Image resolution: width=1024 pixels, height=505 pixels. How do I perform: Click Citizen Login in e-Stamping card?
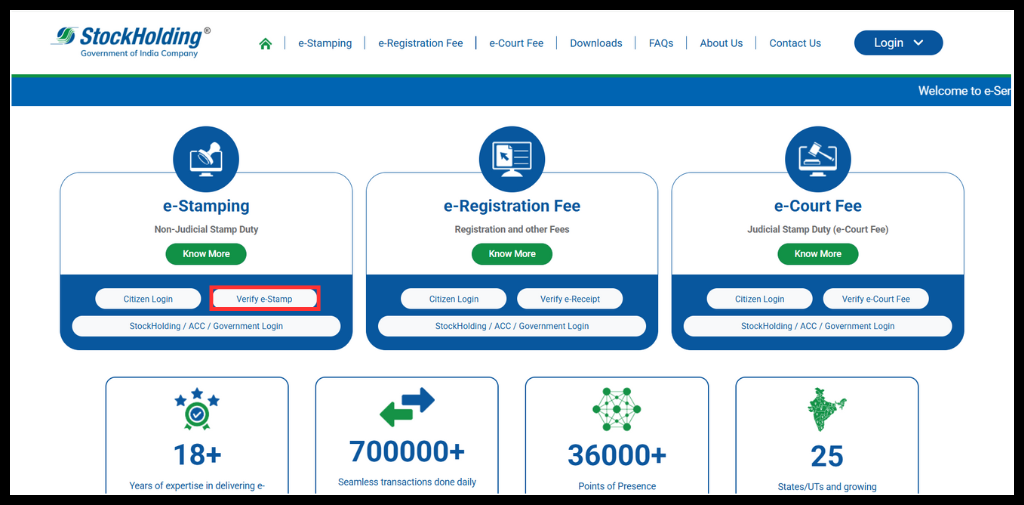[x=148, y=299]
